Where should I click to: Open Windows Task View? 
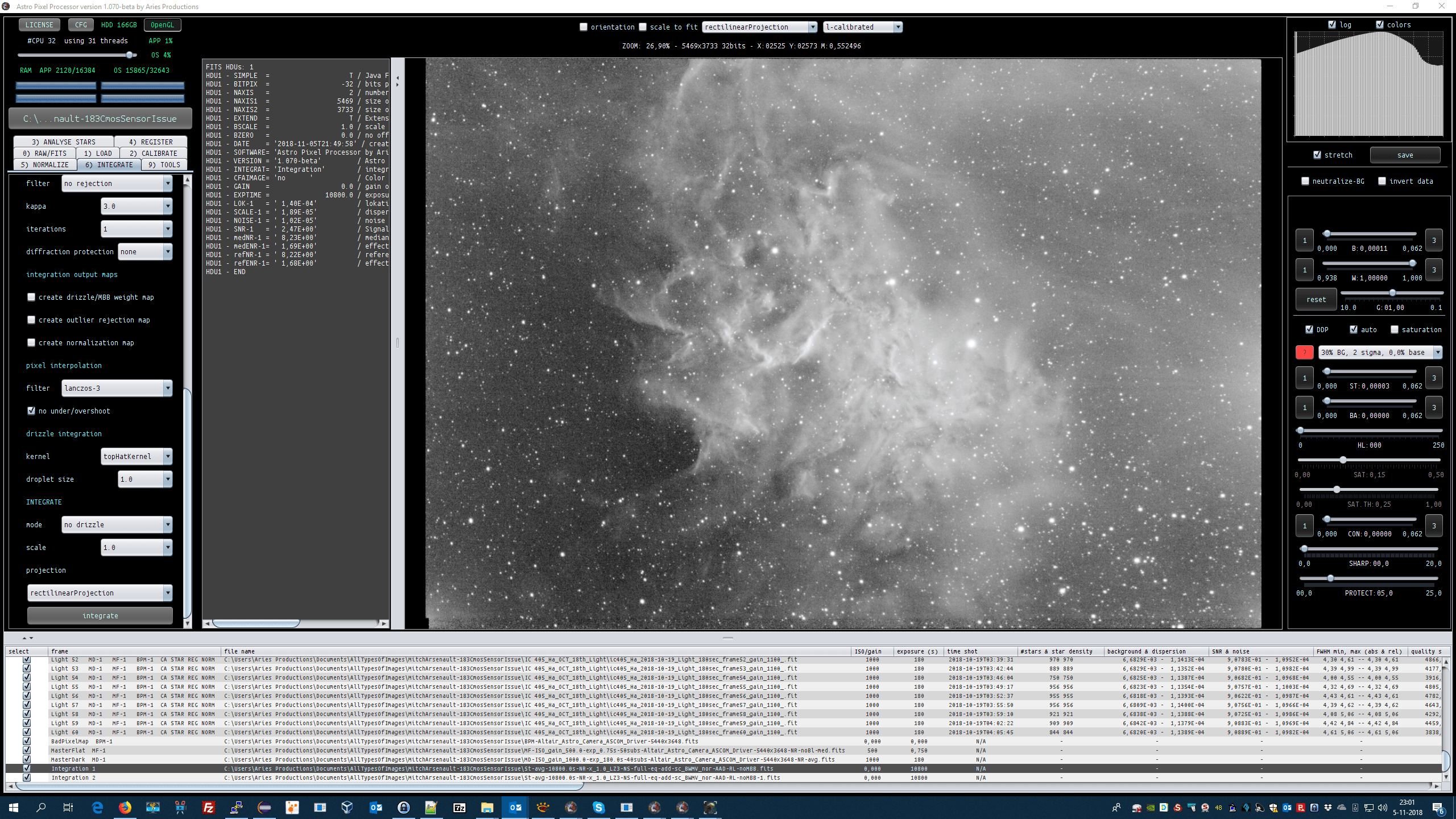click(68, 807)
